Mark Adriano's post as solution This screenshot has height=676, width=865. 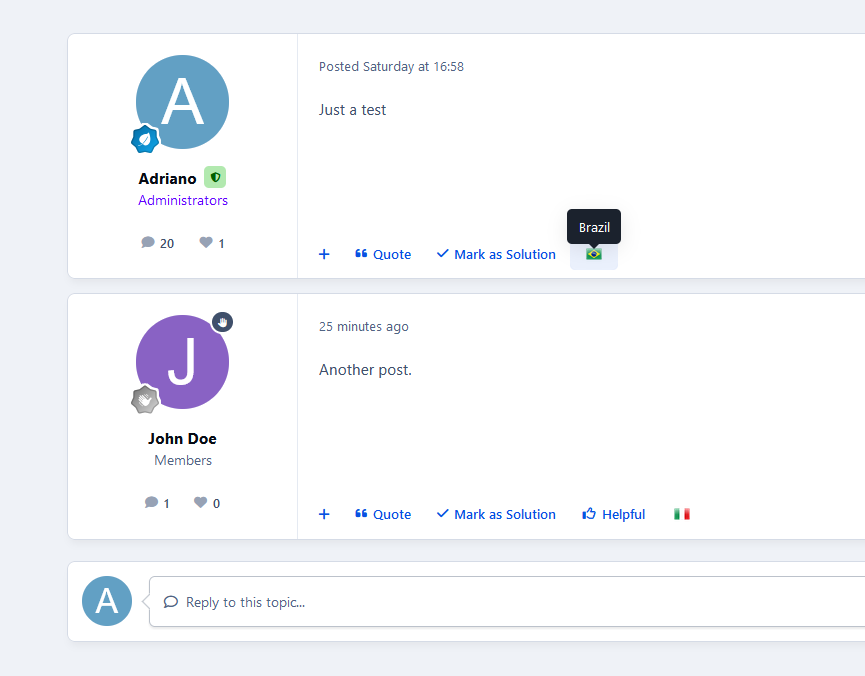click(496, 254)
